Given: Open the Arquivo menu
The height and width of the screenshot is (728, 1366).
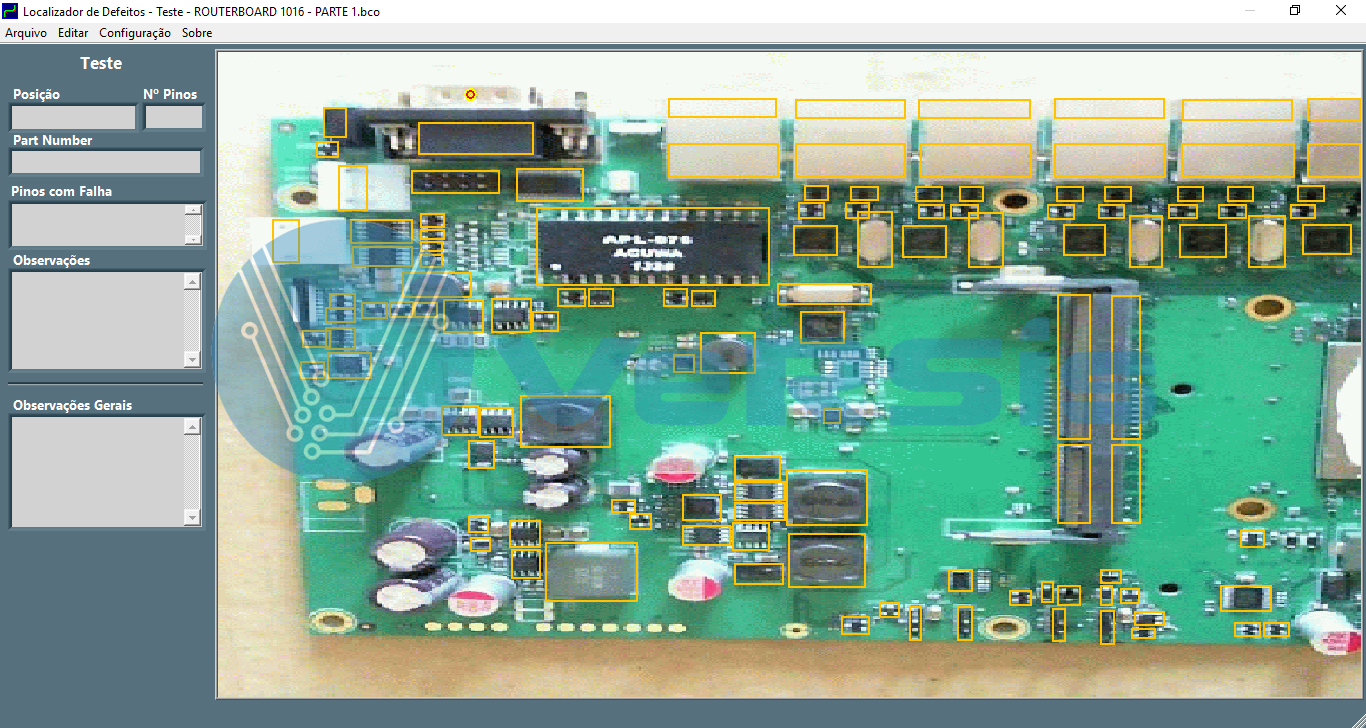Looking at the screenshot, I should click(26, 33).
